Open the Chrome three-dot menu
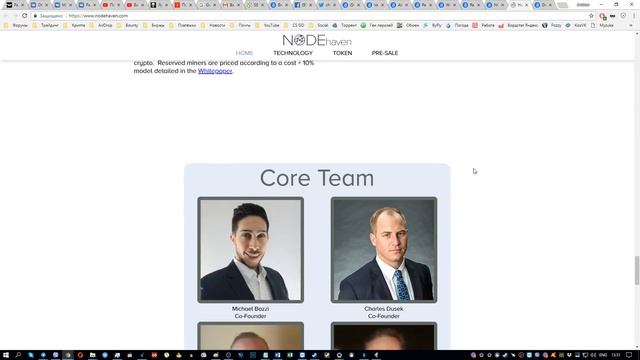Image resolution: width=640 pixels, height=360 pixels. click(x=634, y=16)
